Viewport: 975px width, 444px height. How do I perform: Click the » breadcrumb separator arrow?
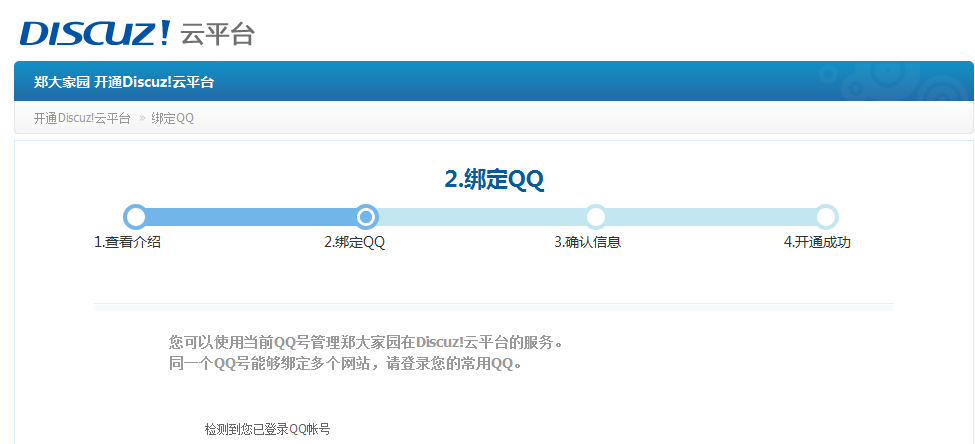[x=141, y=118]
